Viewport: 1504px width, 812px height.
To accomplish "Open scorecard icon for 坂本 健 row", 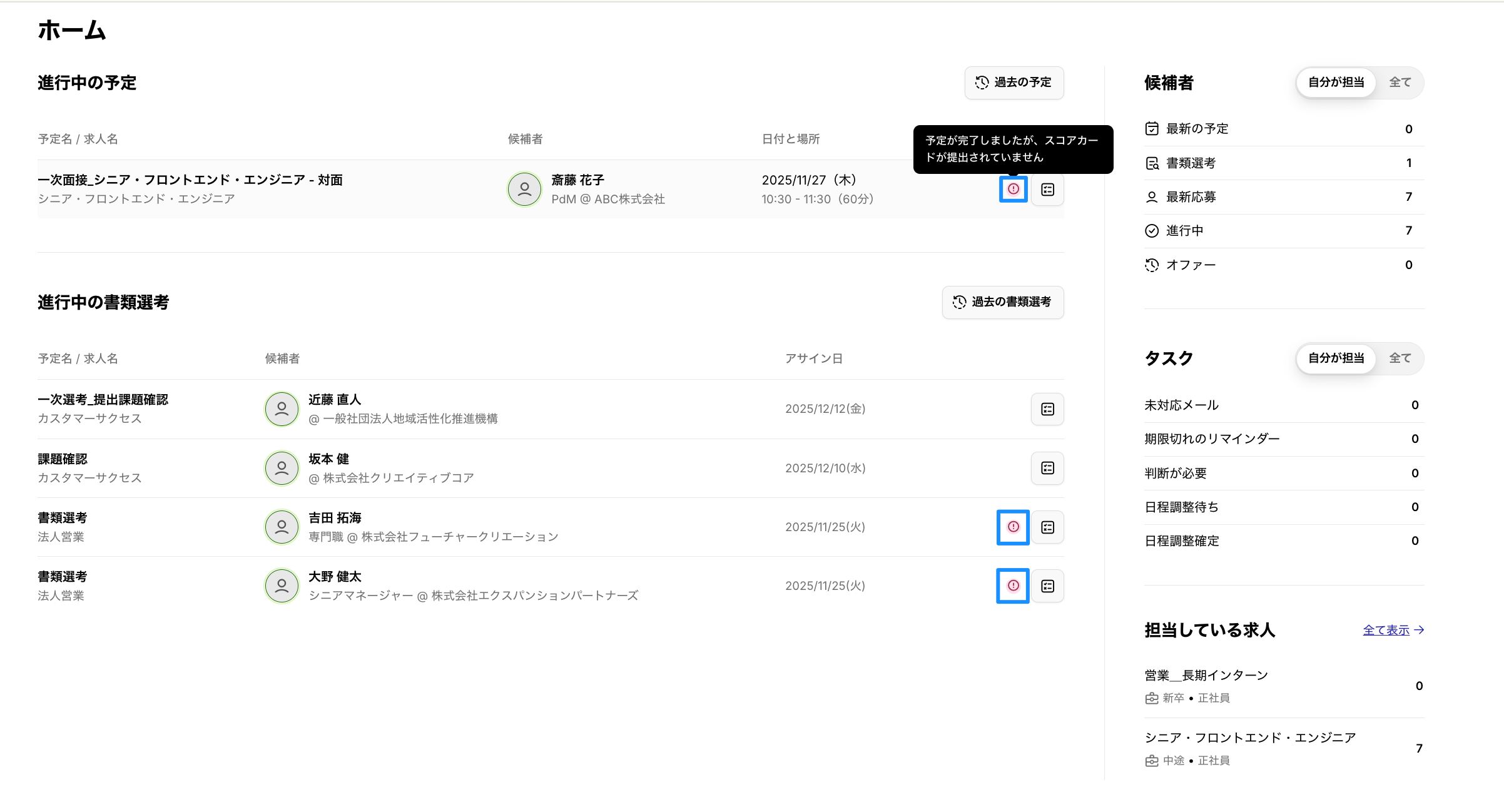I will [x=1047, y=468].
